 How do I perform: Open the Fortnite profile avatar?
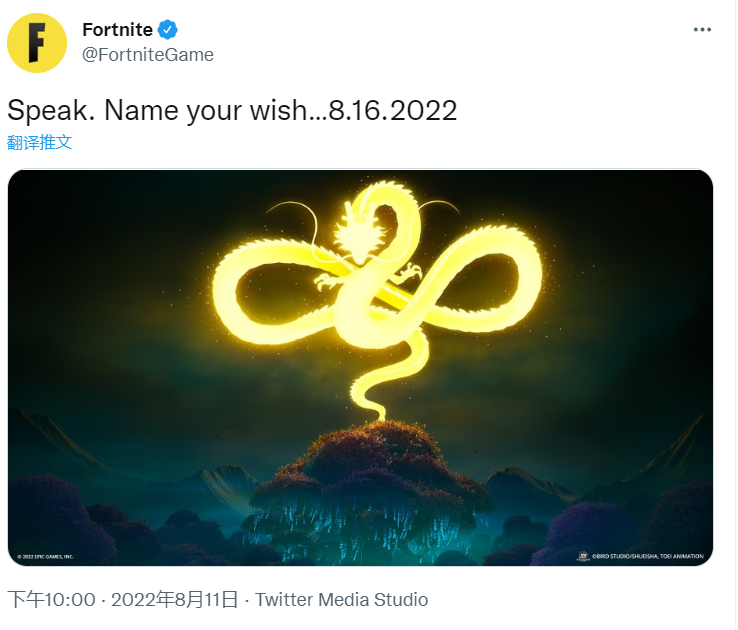tap(37, 43)
